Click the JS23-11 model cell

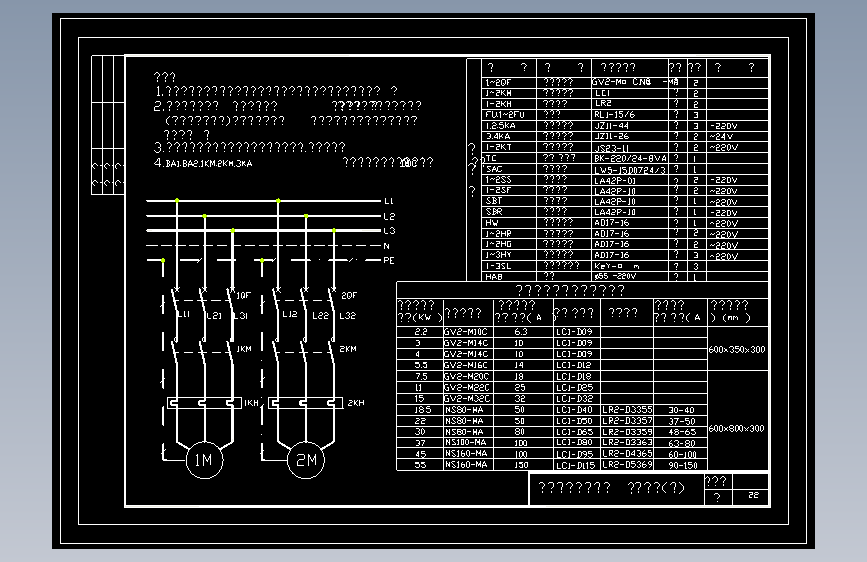[x=612, y=148]
